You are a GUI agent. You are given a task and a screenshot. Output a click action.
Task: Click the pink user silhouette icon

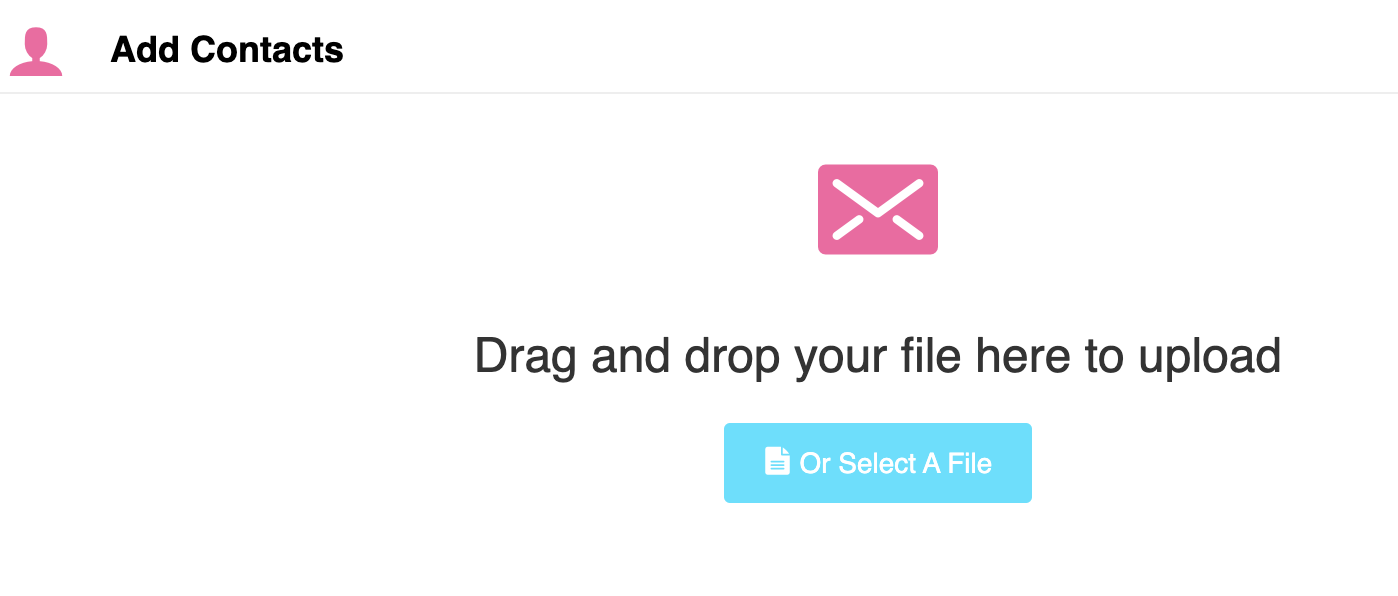click(36, 52)
